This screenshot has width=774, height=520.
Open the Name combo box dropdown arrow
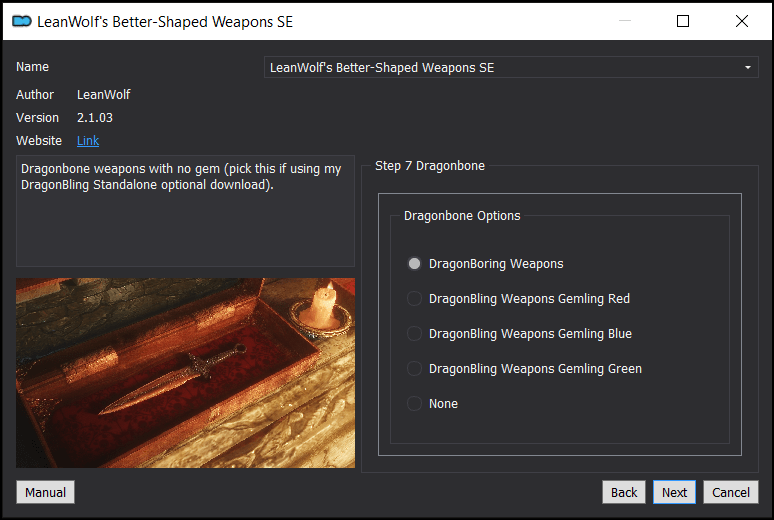(x=748, y=67)
